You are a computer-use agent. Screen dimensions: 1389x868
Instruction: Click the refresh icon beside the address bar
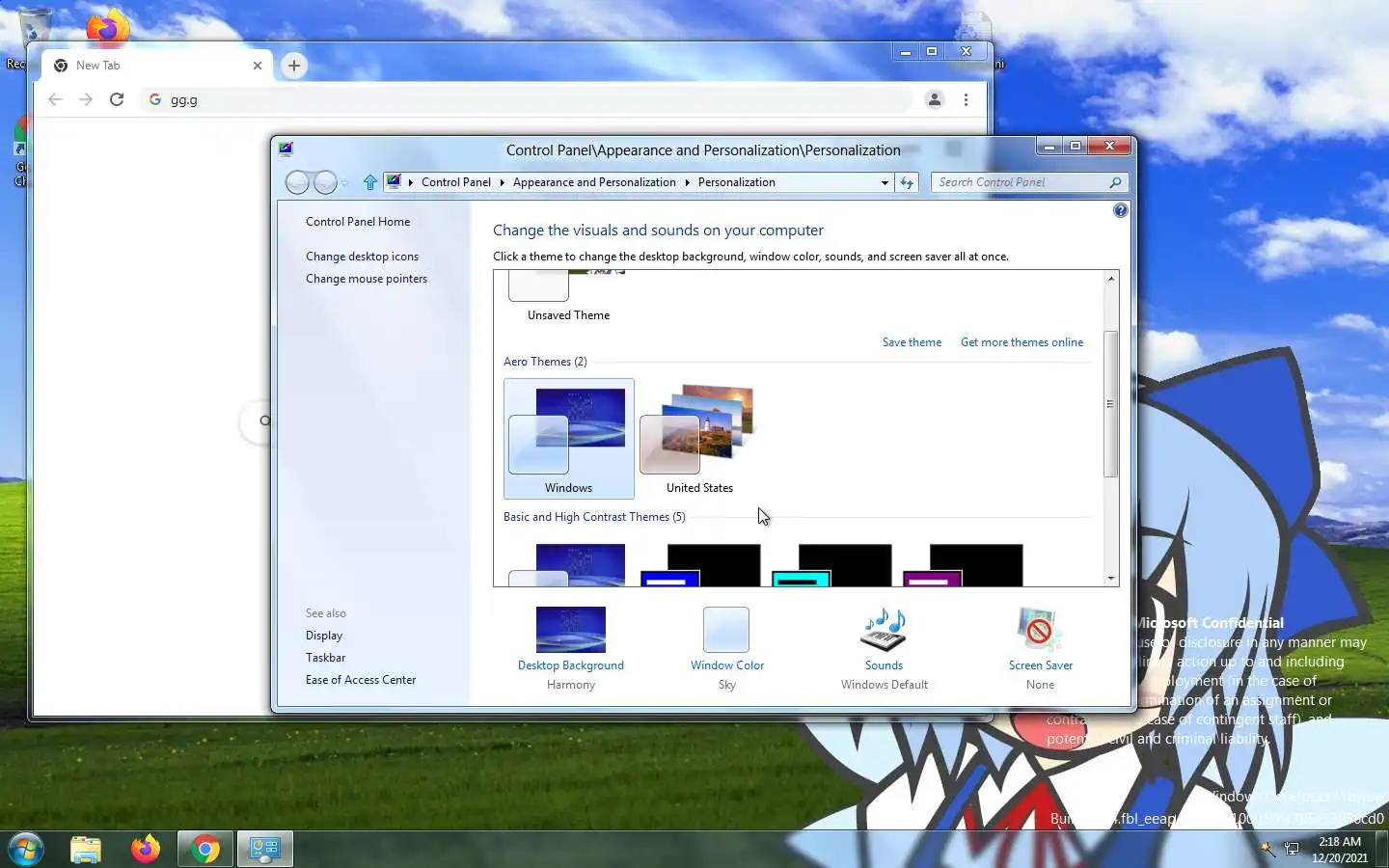point(907,182)
